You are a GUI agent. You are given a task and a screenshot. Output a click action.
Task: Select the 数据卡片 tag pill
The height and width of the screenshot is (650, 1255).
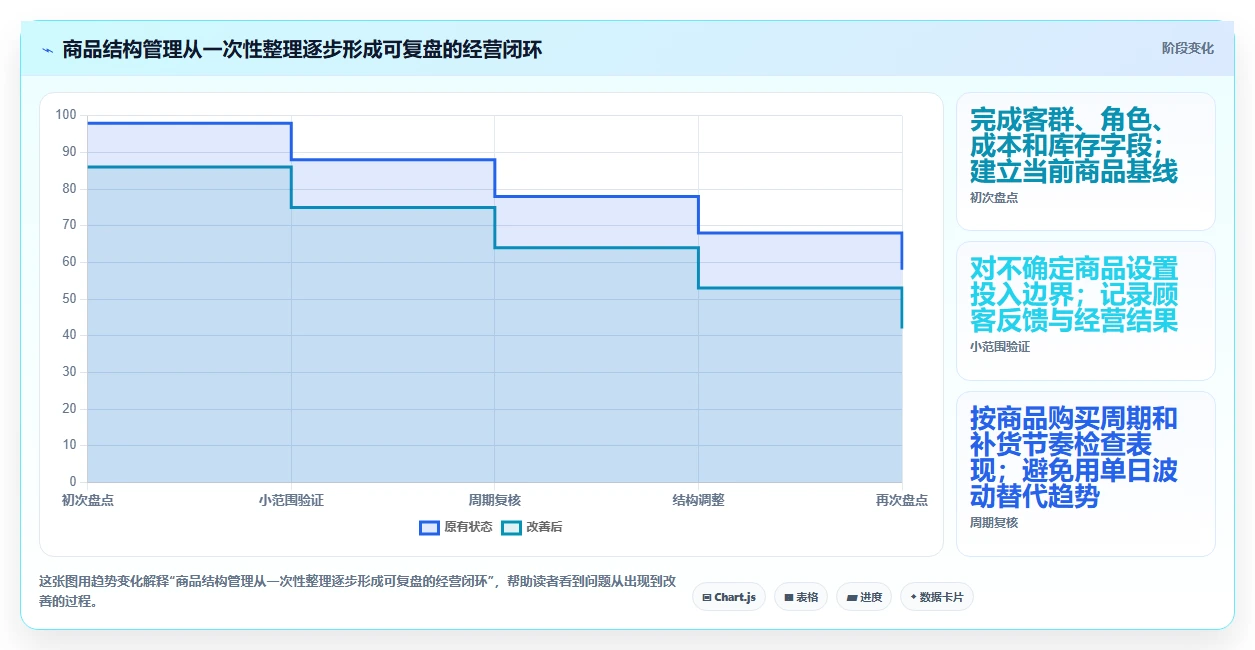point(937,597)
